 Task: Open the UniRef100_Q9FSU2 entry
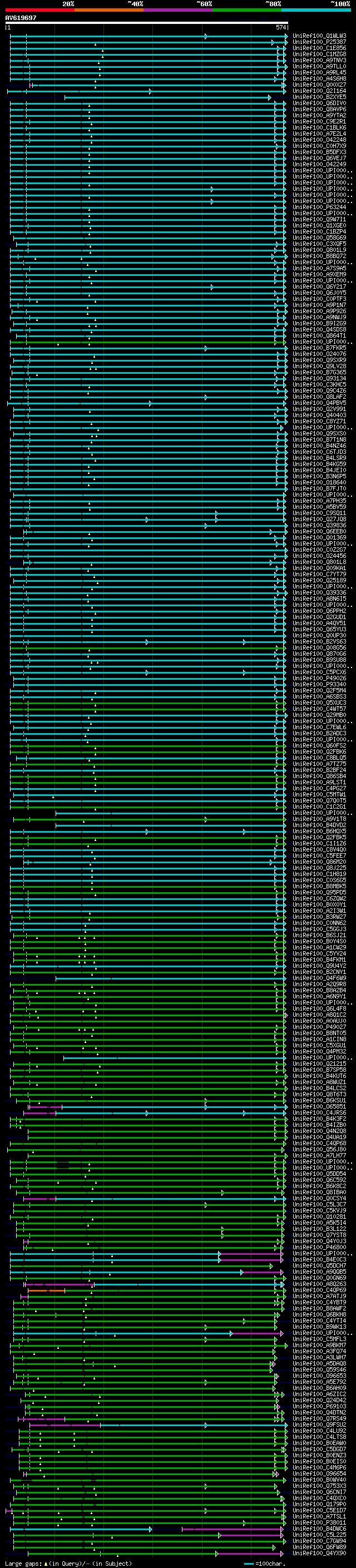tap(319, 1424)
